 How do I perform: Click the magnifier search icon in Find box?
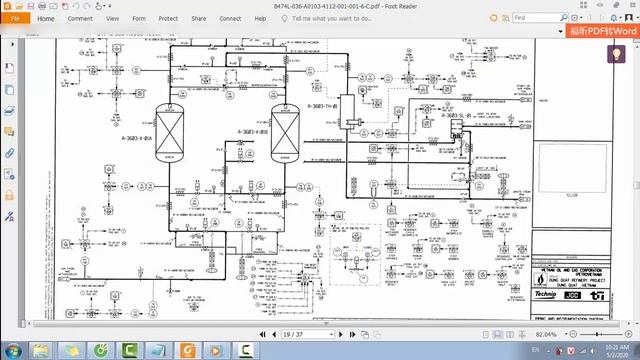564,18
